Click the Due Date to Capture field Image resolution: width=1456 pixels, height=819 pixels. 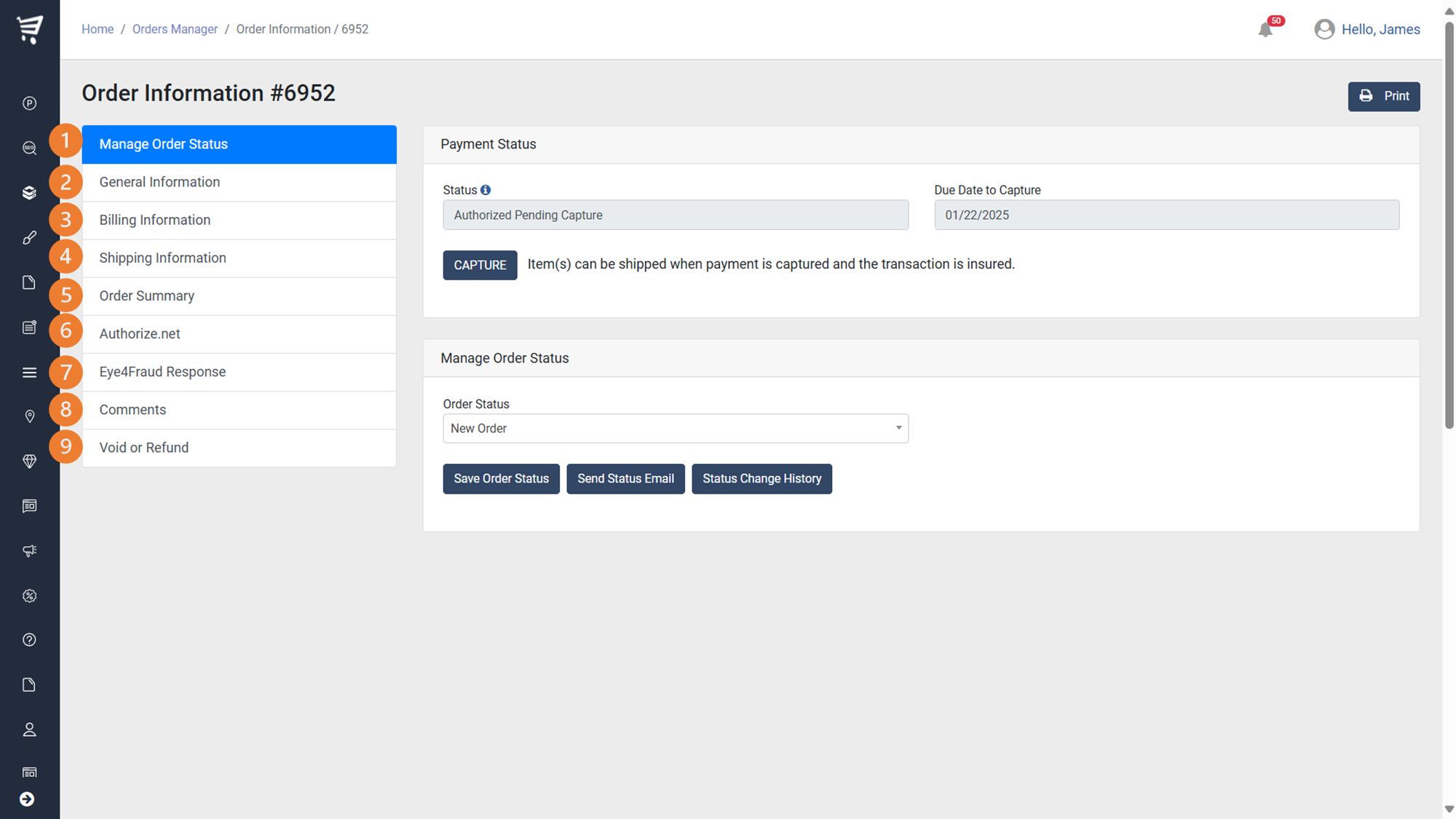tap(1166, 215)
